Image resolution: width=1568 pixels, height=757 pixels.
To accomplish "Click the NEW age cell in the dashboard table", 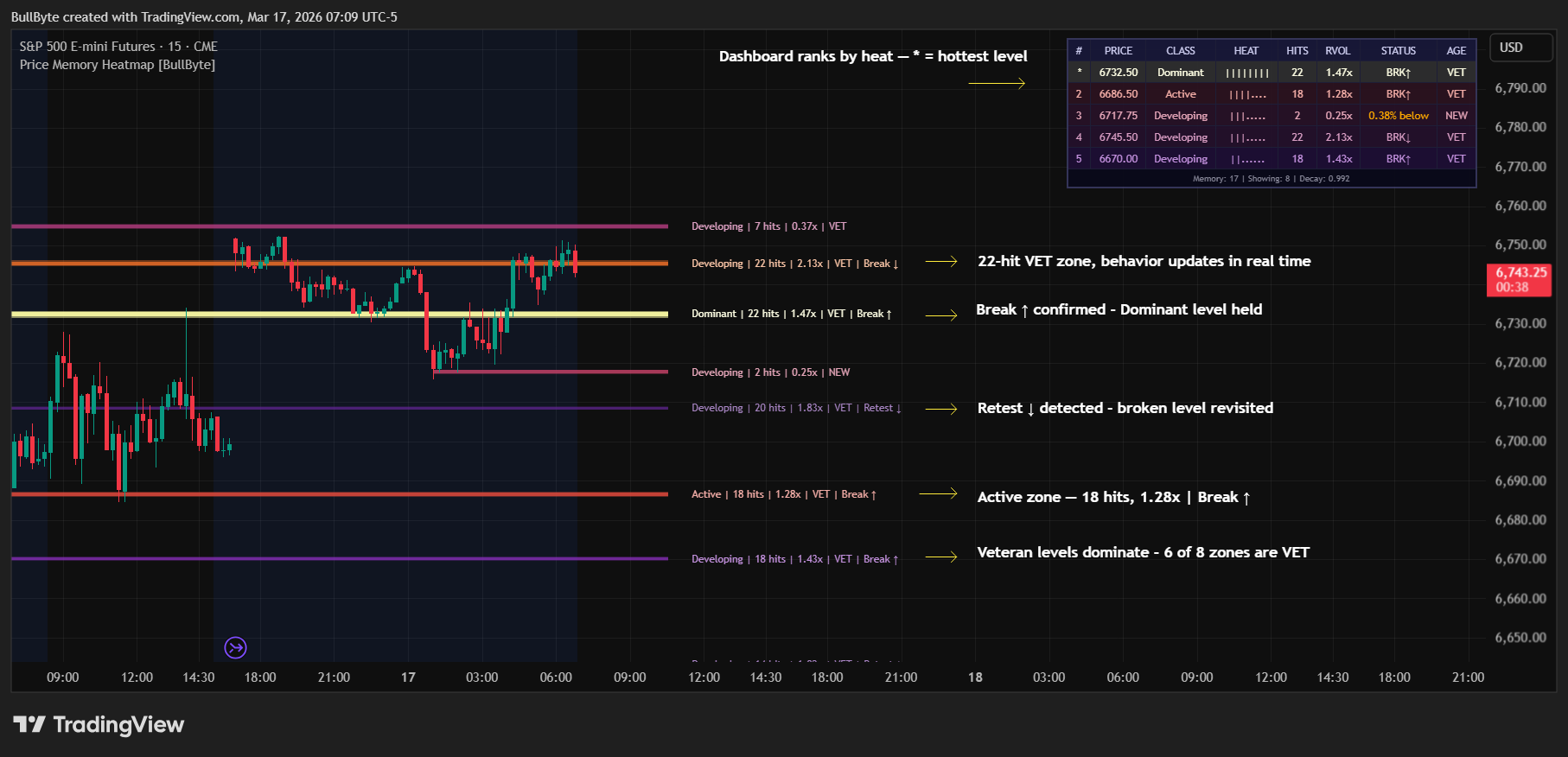I will (x=1456, y=116).
